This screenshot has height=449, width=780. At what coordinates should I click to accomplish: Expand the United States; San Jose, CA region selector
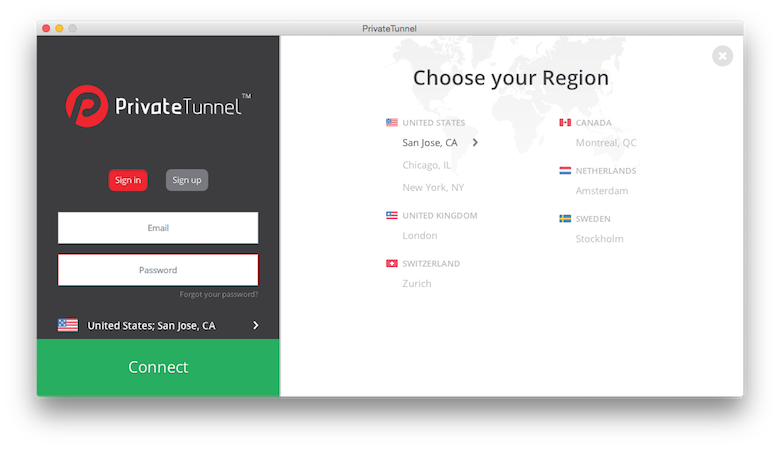(x=158, y=325)
